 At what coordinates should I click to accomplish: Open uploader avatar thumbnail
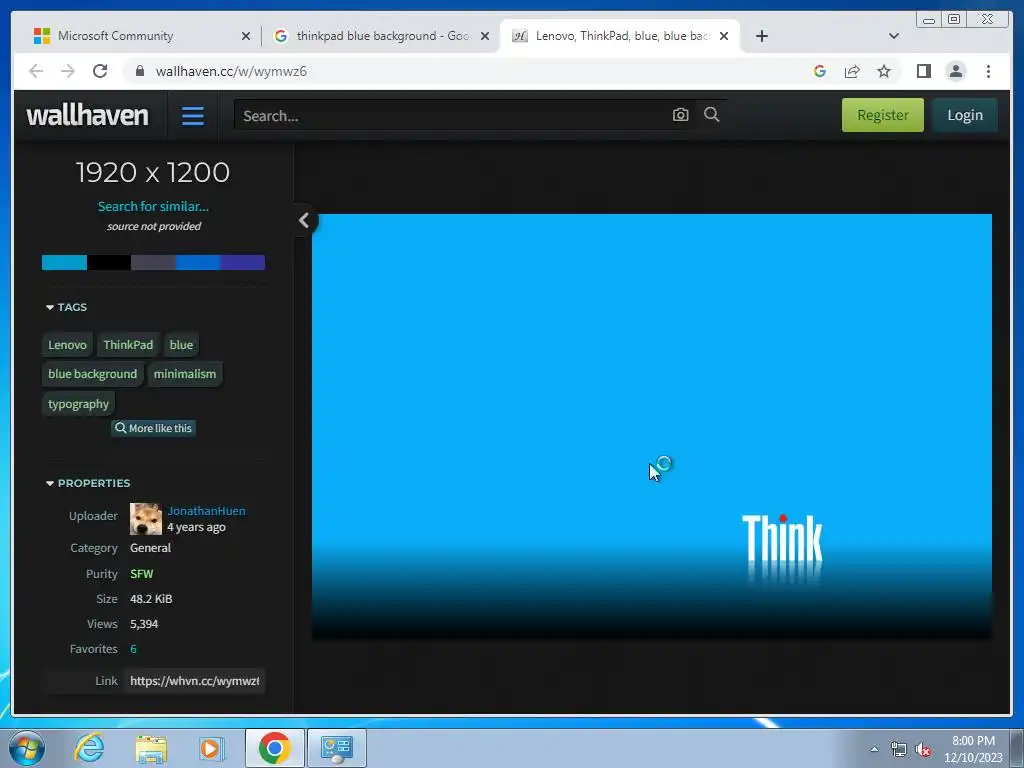tap(146, 519)
